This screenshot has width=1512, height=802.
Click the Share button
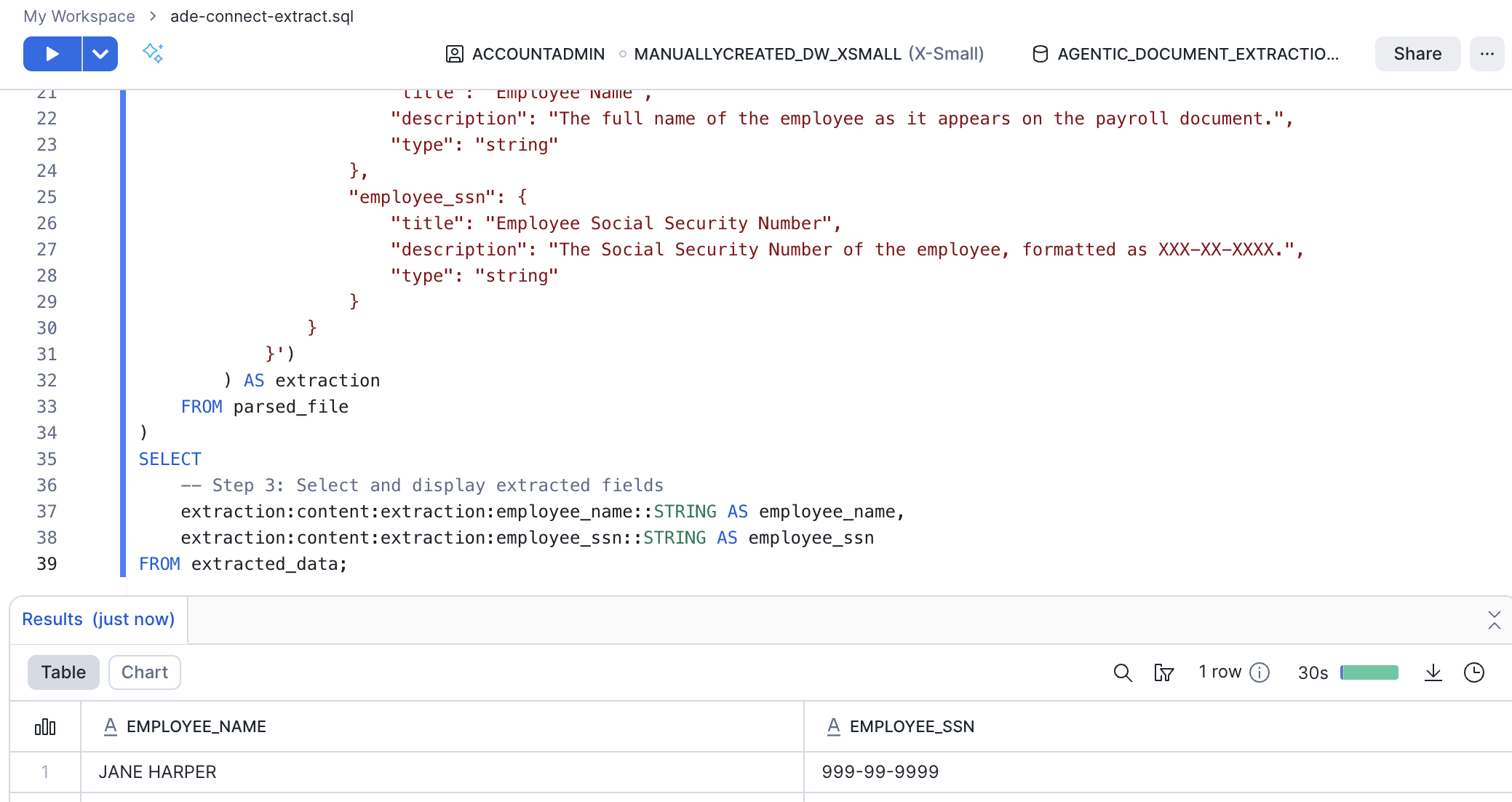1417,54
